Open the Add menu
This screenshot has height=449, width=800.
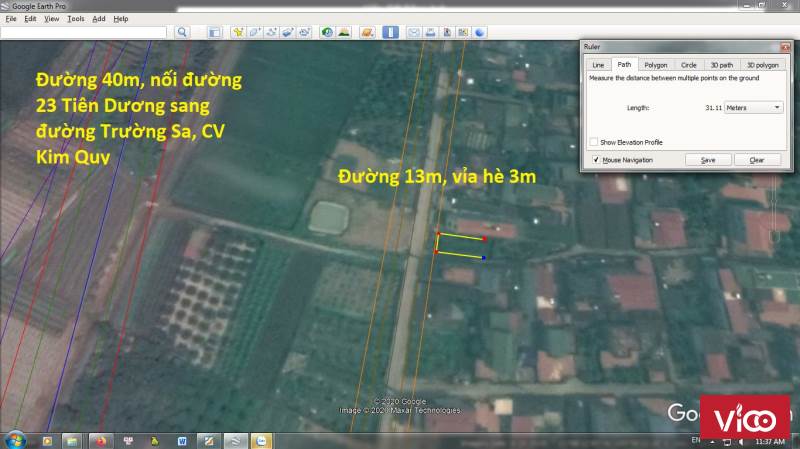pos(98,19)
